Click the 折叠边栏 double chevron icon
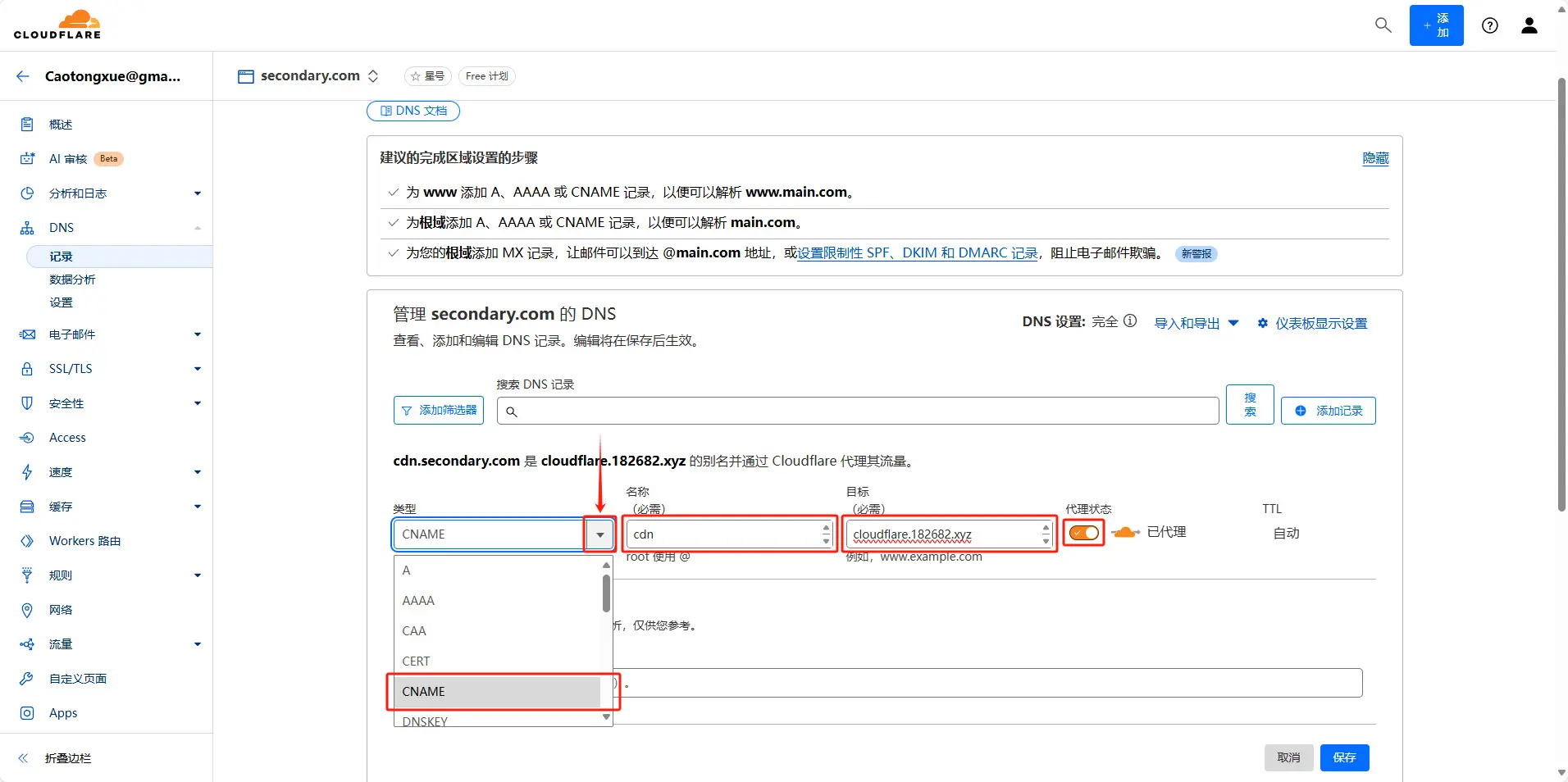This screenshot has height=782, width=1568. click(x=23, y=758)
